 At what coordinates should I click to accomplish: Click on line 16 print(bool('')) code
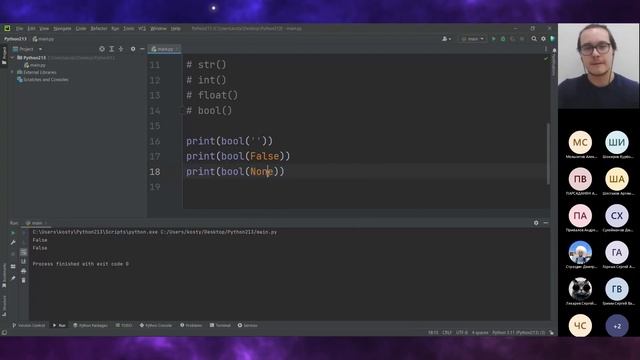tap(229, 141)
